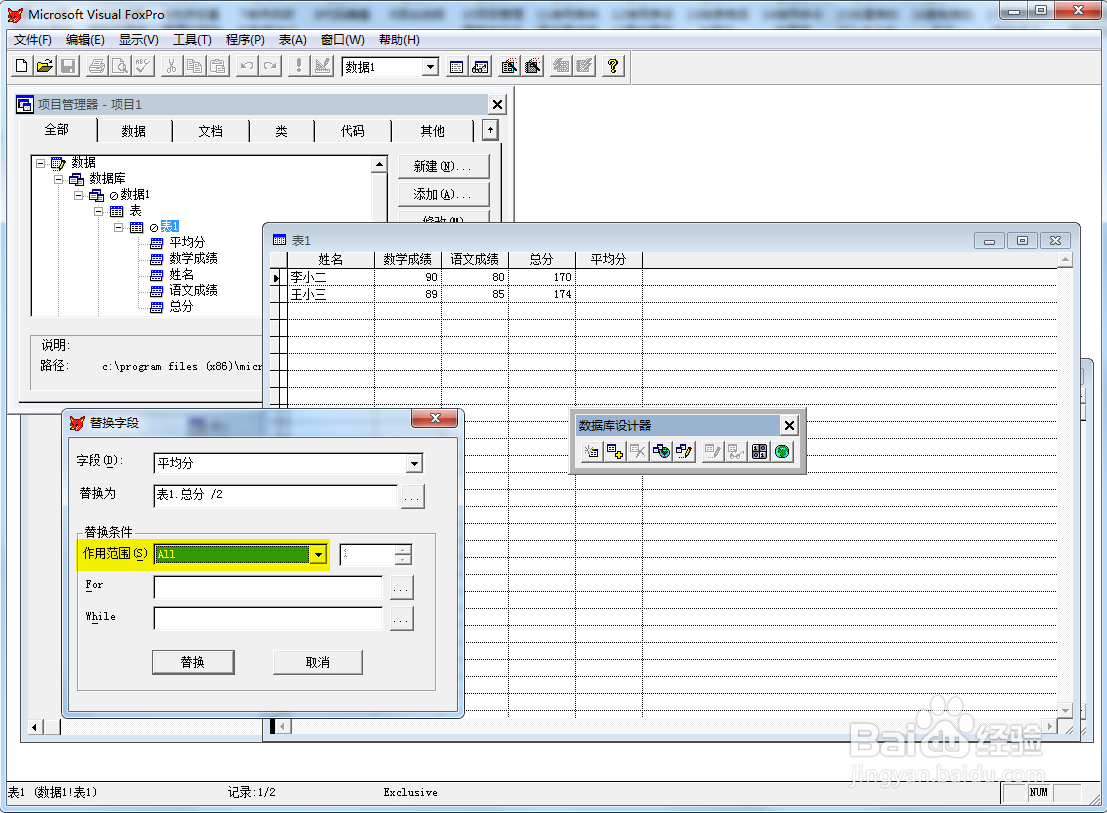Click the 取消 button in the dialog
This screenshot has height=813, width=1107.
point(318,662)
